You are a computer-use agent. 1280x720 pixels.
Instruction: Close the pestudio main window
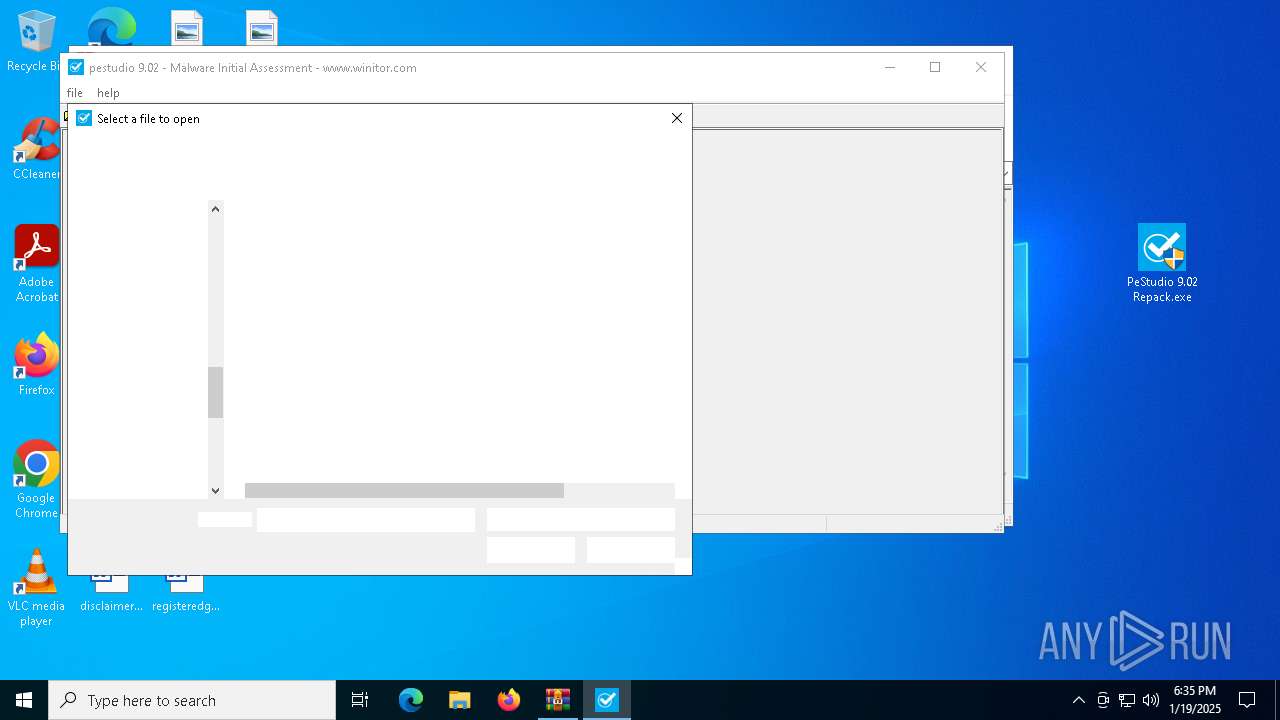click(x=981, y=67)
